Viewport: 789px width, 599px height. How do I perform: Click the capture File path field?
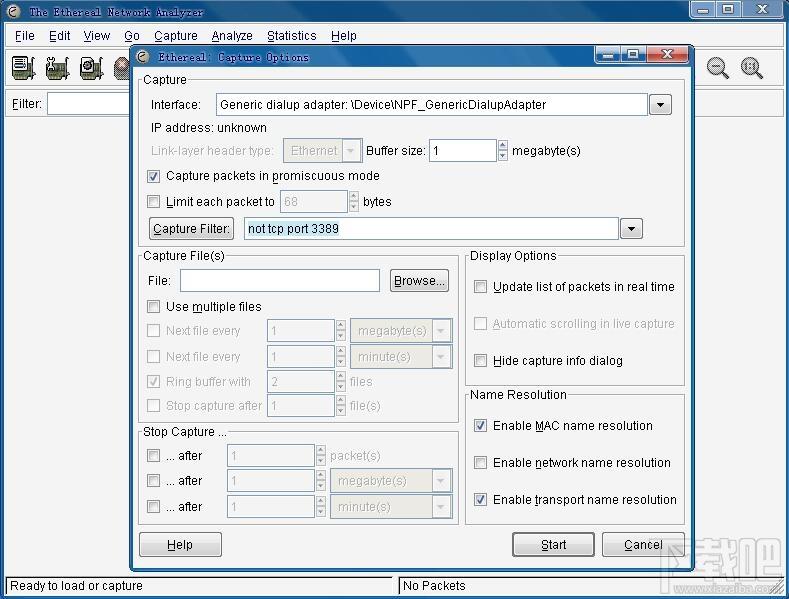tap(280, 280)
